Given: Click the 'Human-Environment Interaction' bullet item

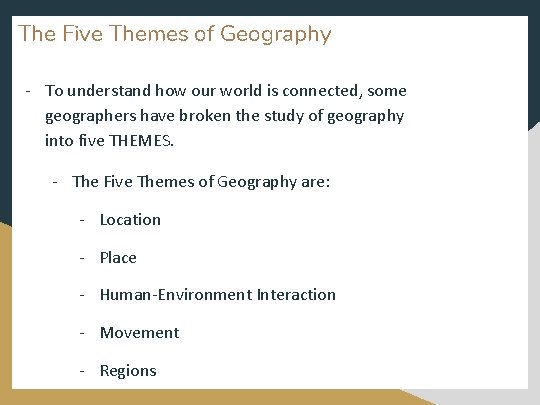Looking at the screenshot, I should click(x=218, y=295).
